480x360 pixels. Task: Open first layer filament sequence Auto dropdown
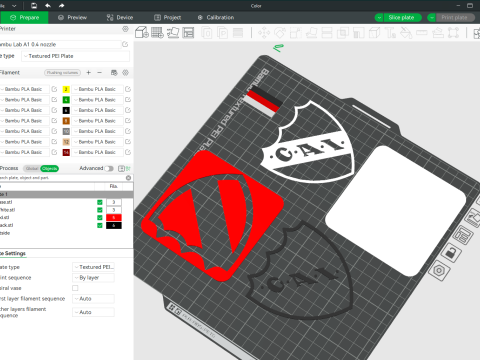click(93, 299)
